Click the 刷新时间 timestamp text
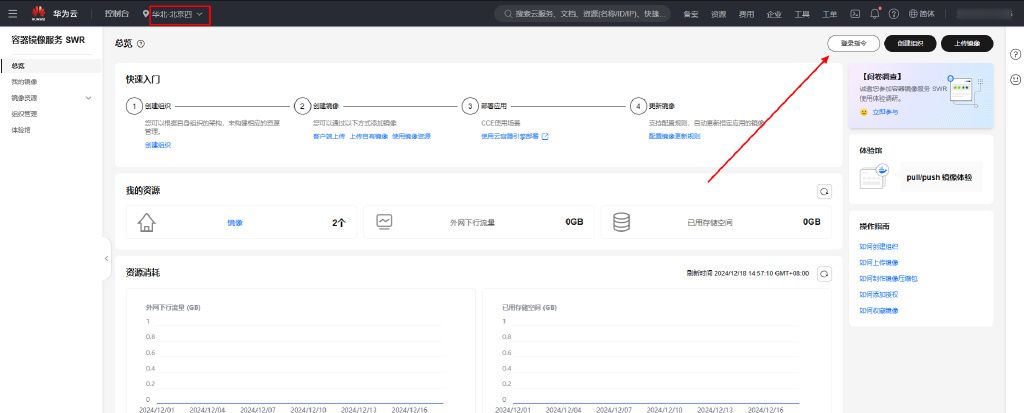The image size is (1024, 413). pos(748,273)
